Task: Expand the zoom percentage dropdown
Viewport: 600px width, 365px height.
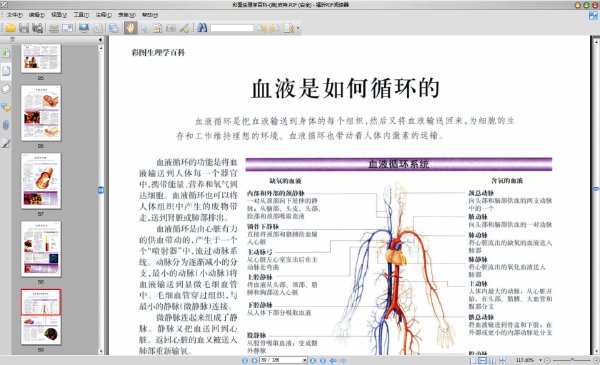Action: [541, 360]
